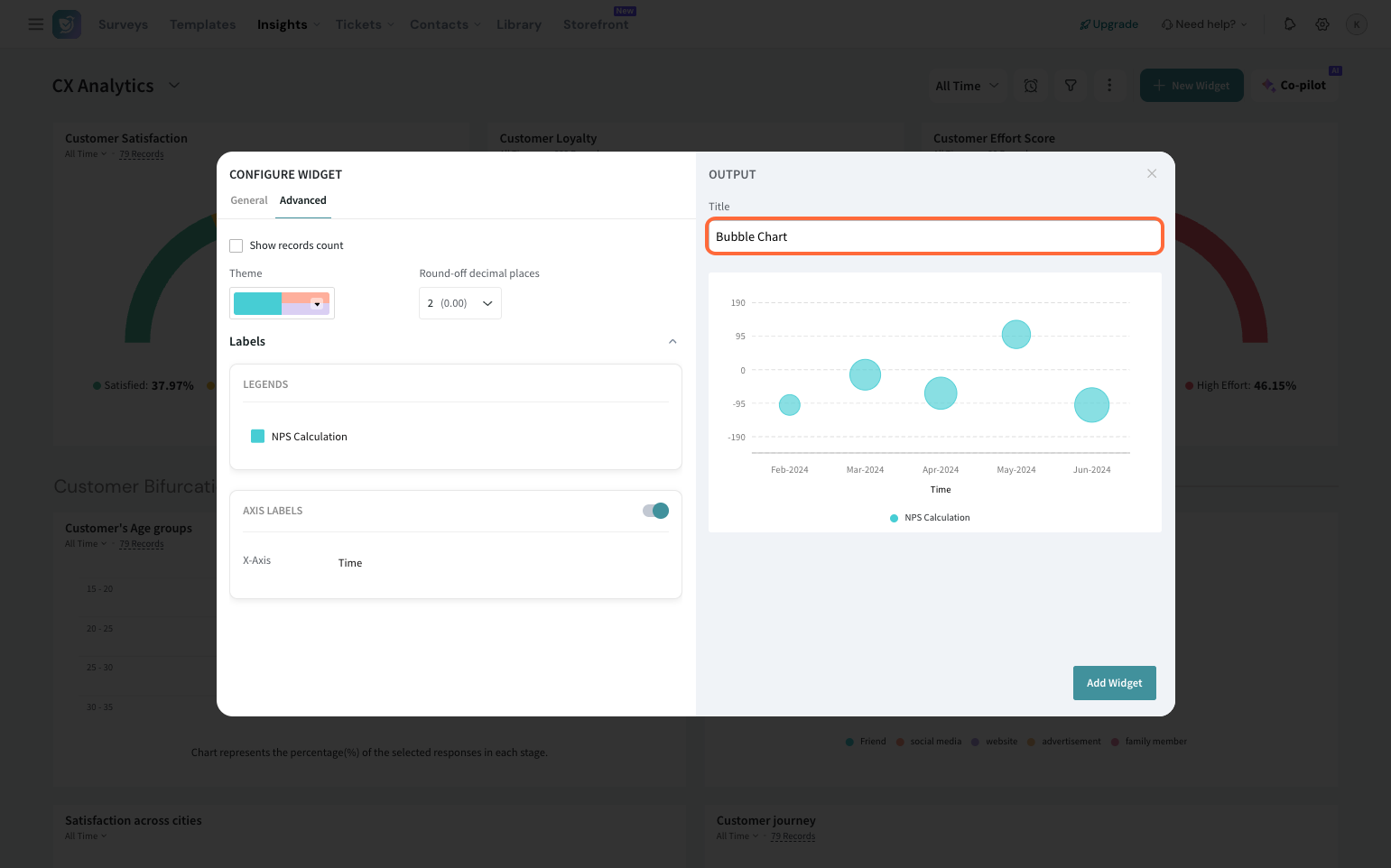Click the Upgrade link

[1108, 24]
